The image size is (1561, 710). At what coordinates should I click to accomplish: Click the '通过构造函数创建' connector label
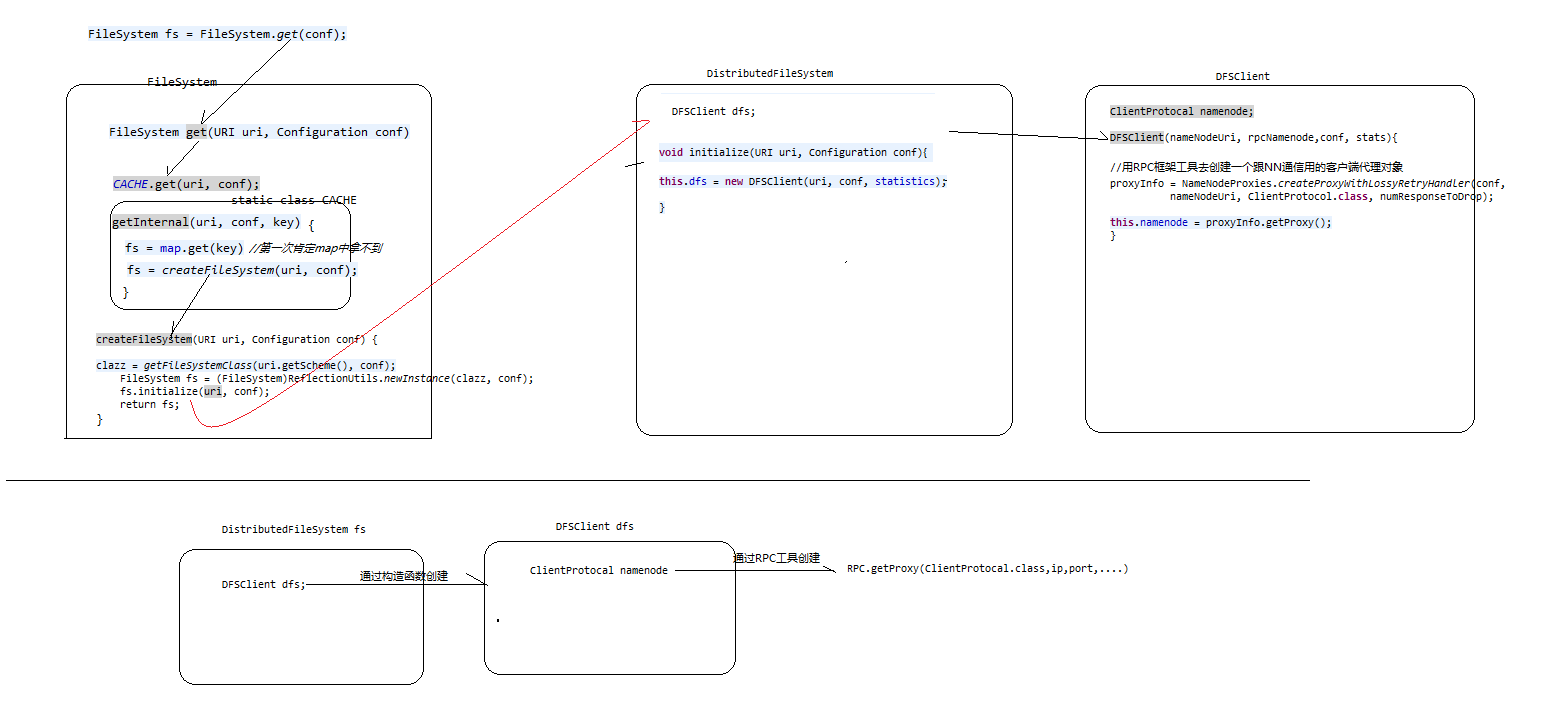click(x=404, y=577)
